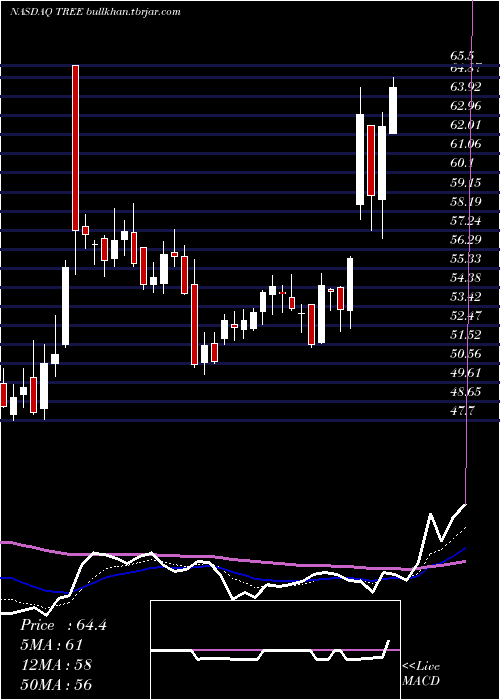Click the 61.06 price axis label
This screenshot has height=700, width=500.
tap(466, 144)
